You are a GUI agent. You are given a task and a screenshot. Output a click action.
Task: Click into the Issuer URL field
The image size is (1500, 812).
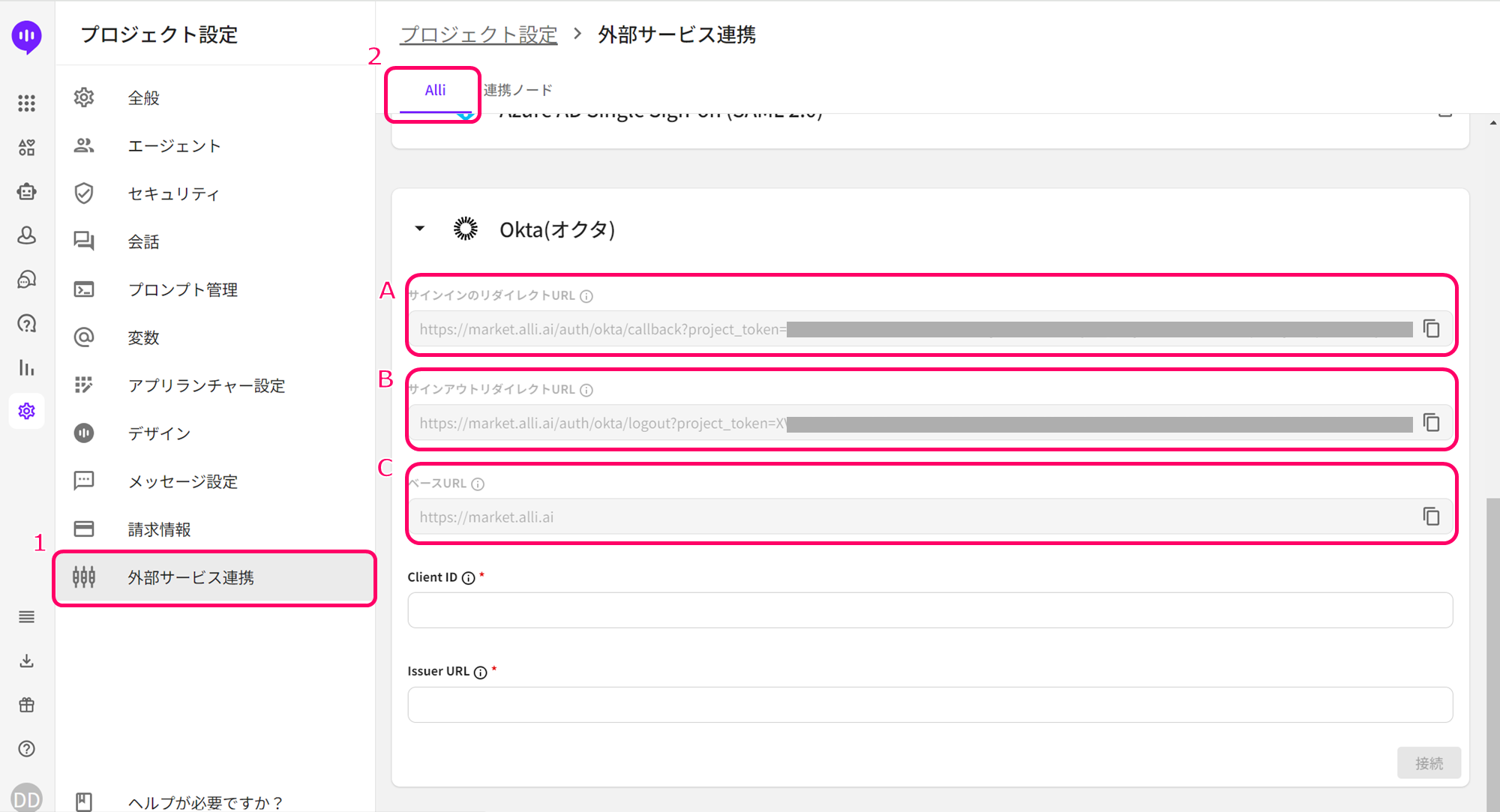click(x=930, y=705)
